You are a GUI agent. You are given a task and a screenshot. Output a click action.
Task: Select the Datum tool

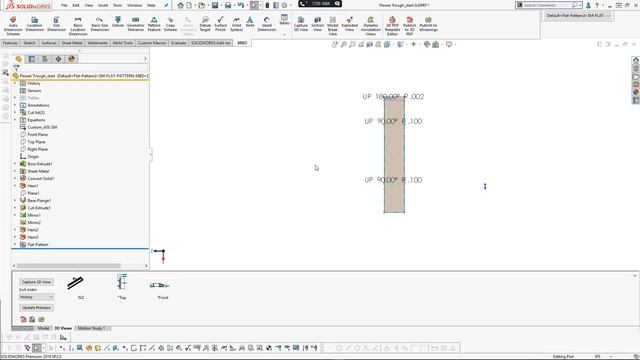(118, 22)
